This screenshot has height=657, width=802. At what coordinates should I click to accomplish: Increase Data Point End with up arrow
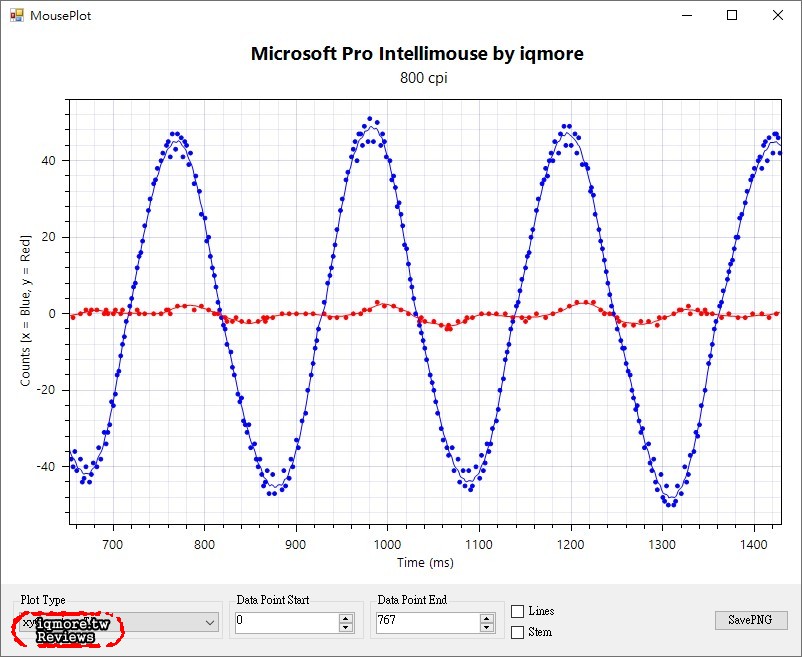(x=487, y=618)
